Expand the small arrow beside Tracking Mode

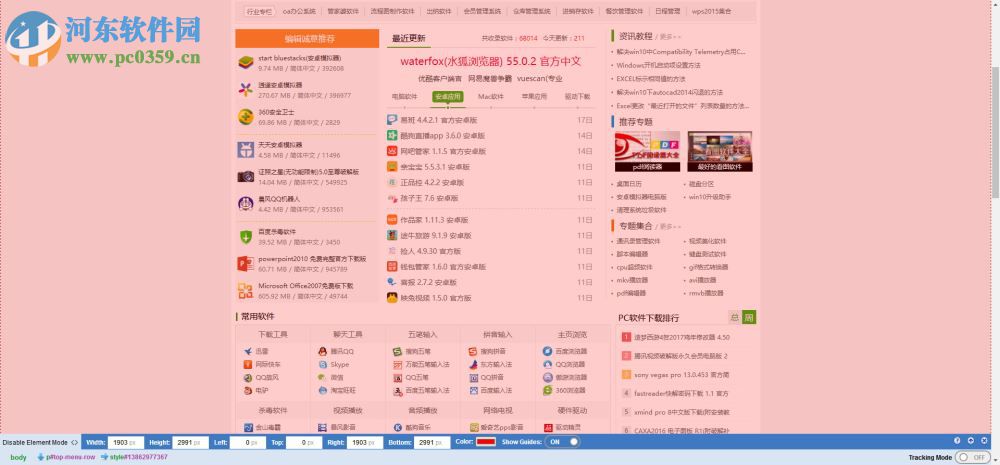coord(996,458)
